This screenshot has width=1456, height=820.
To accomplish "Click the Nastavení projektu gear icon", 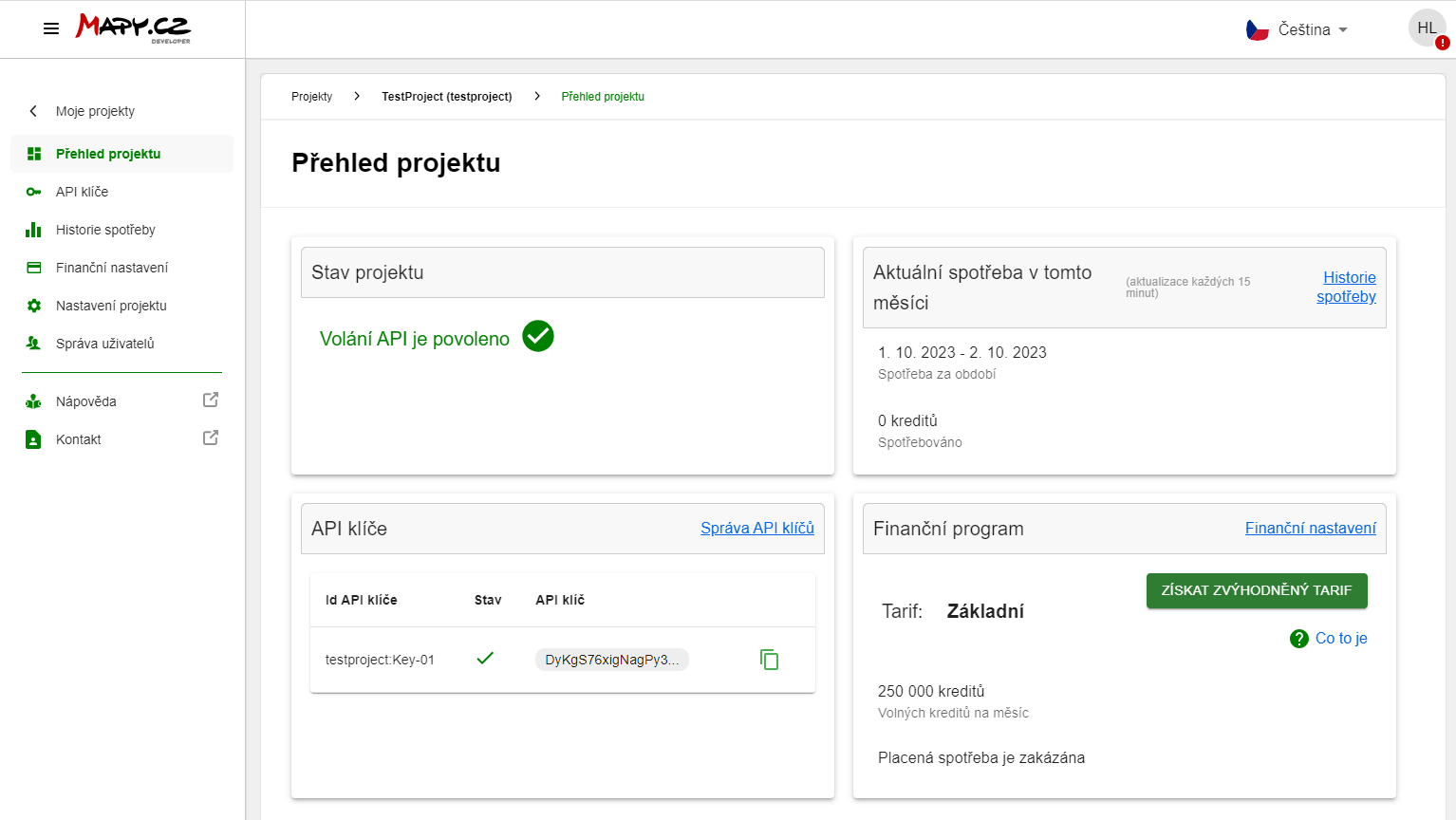I will point(32,305).
